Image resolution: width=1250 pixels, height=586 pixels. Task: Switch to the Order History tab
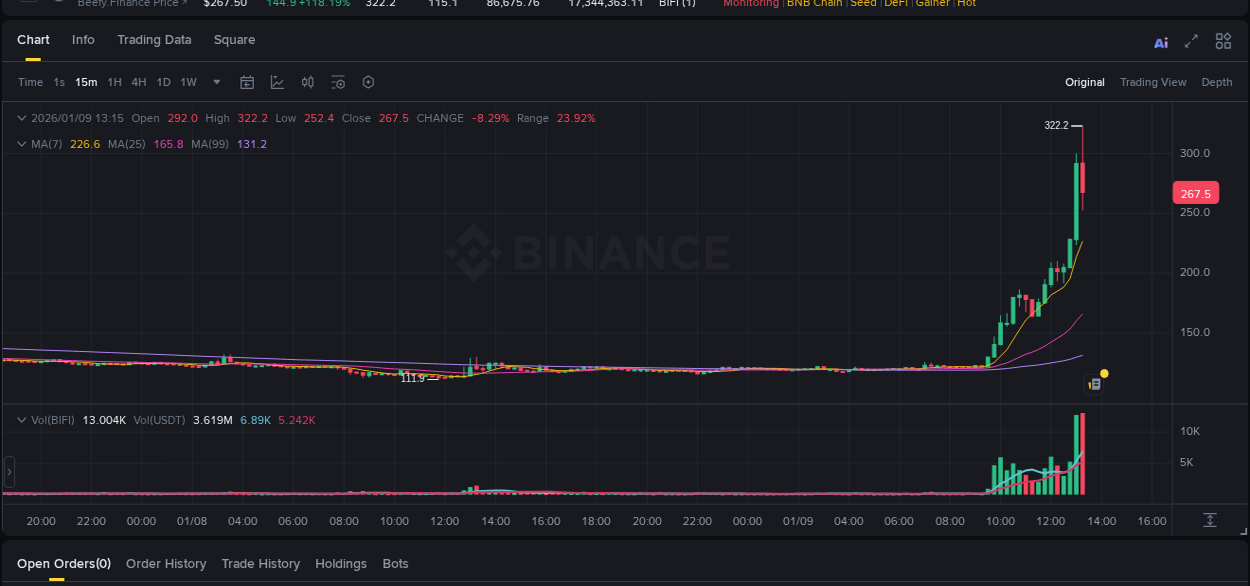[166, 563]
